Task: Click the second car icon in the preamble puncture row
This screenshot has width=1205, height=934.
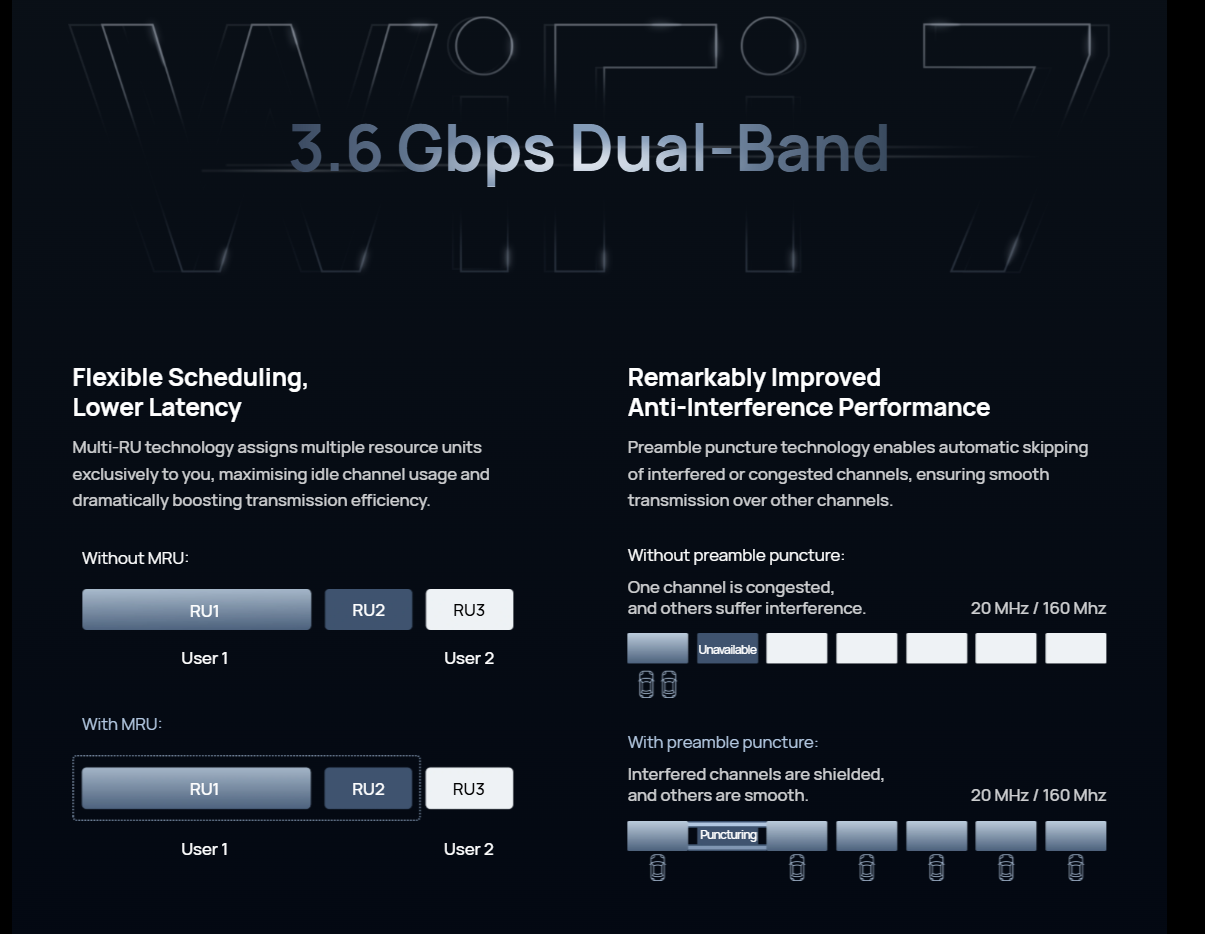Action: coord(796,867)
